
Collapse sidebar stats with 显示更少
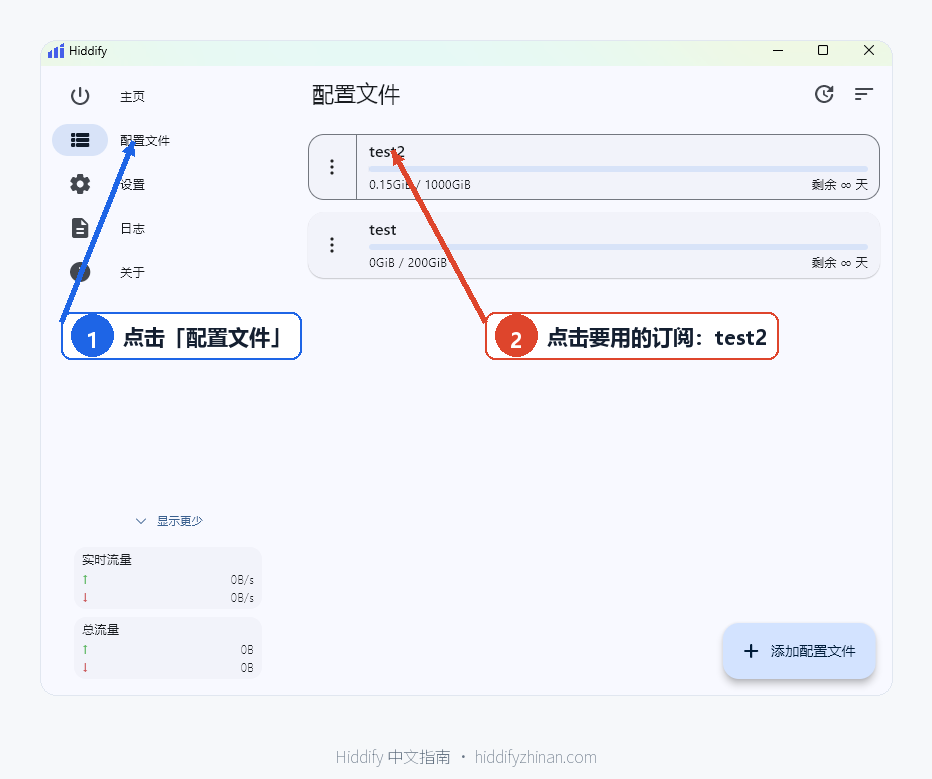169,521
